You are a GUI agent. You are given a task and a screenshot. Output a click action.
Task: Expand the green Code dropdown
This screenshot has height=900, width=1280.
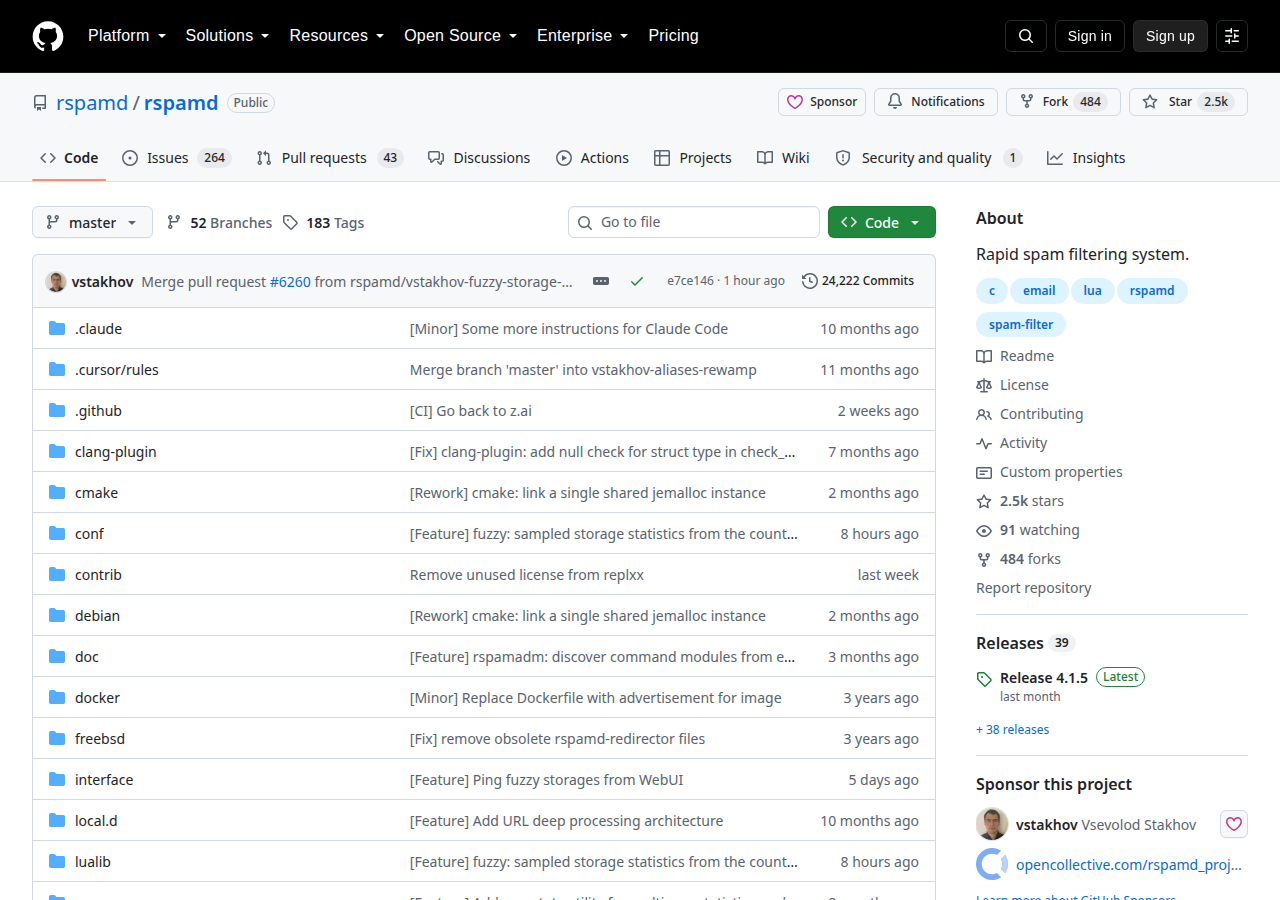click(882, 222)
